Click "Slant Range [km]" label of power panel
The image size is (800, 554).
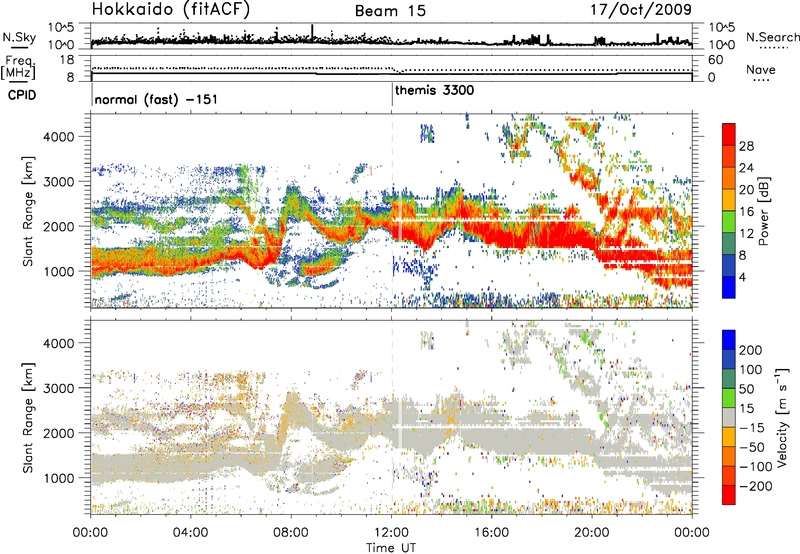[28, 211]
